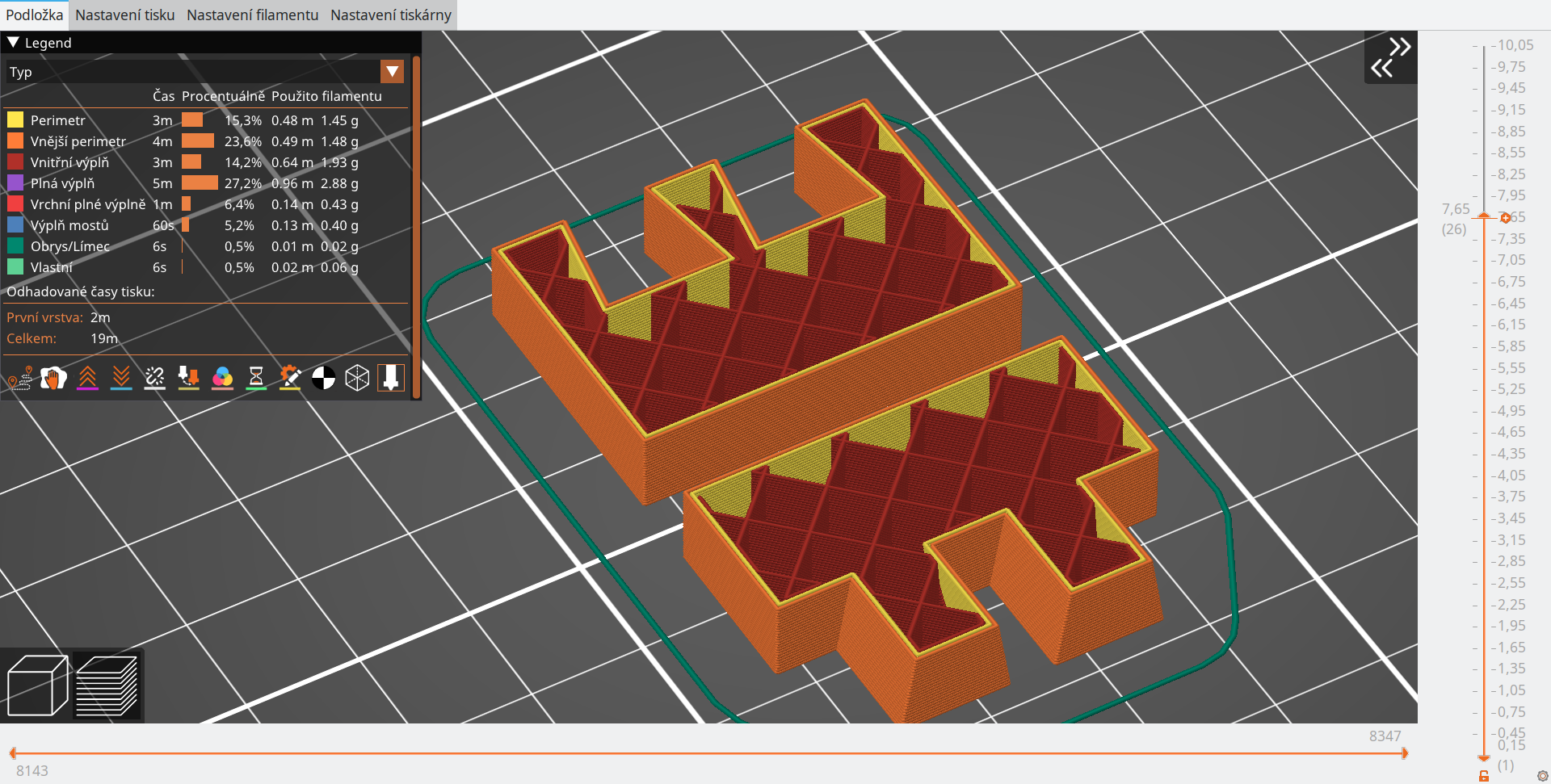Collapse the Legend panel triangle
The width and height of the screenshot is (1551, 784).
13,43
